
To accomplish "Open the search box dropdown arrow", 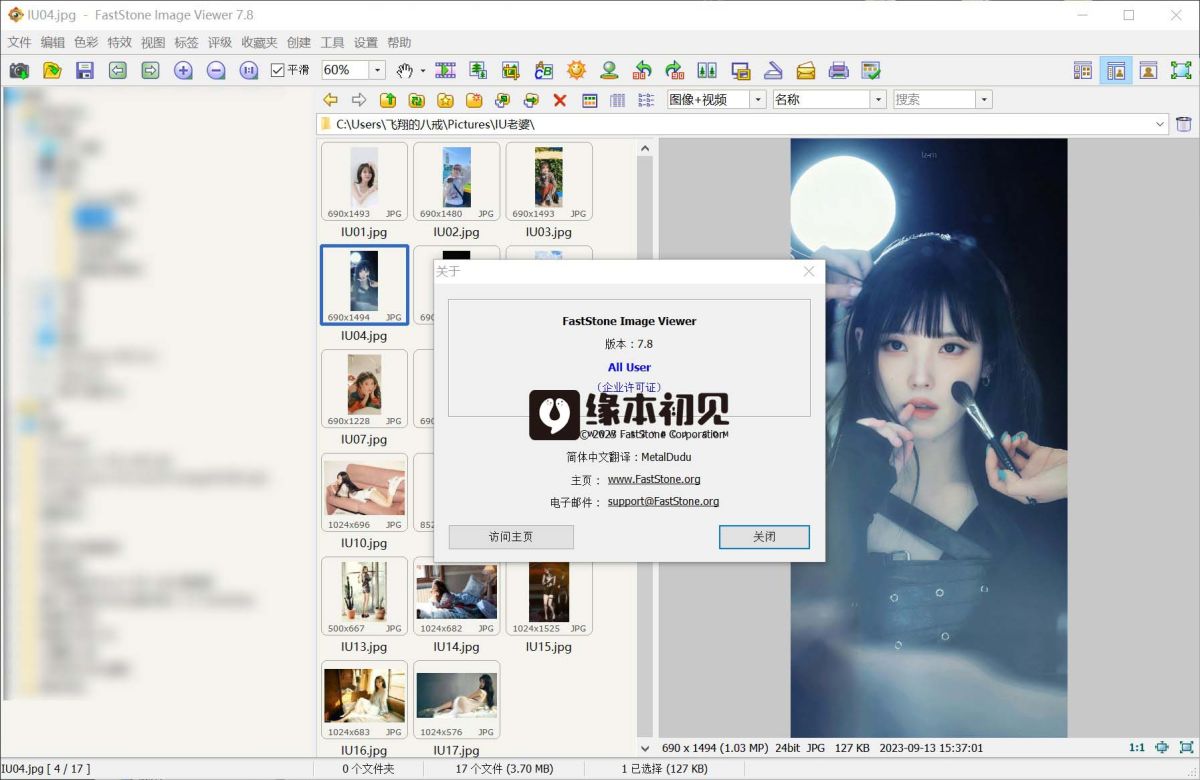I will point(984,100).
